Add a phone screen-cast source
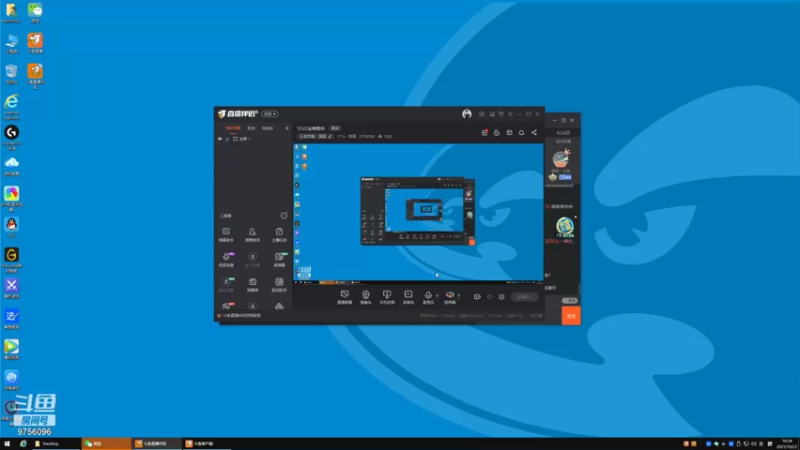Screen dimensions: 800x450 [x=387, y=297]
